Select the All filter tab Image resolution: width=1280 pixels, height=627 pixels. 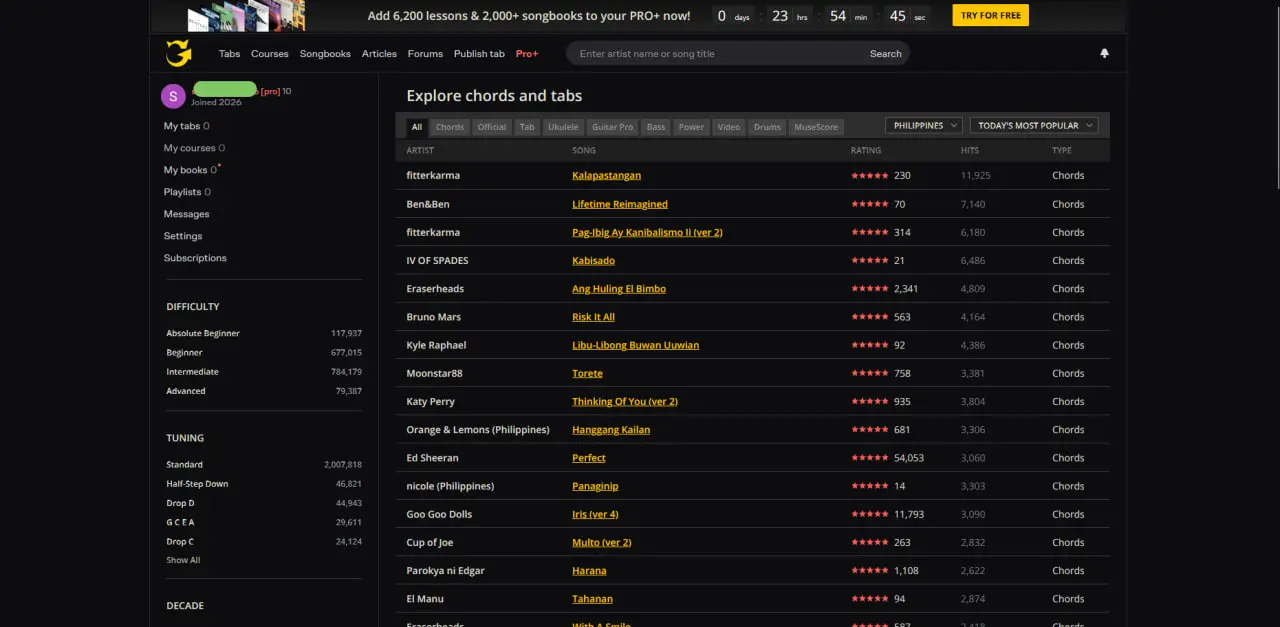point(417,127)
